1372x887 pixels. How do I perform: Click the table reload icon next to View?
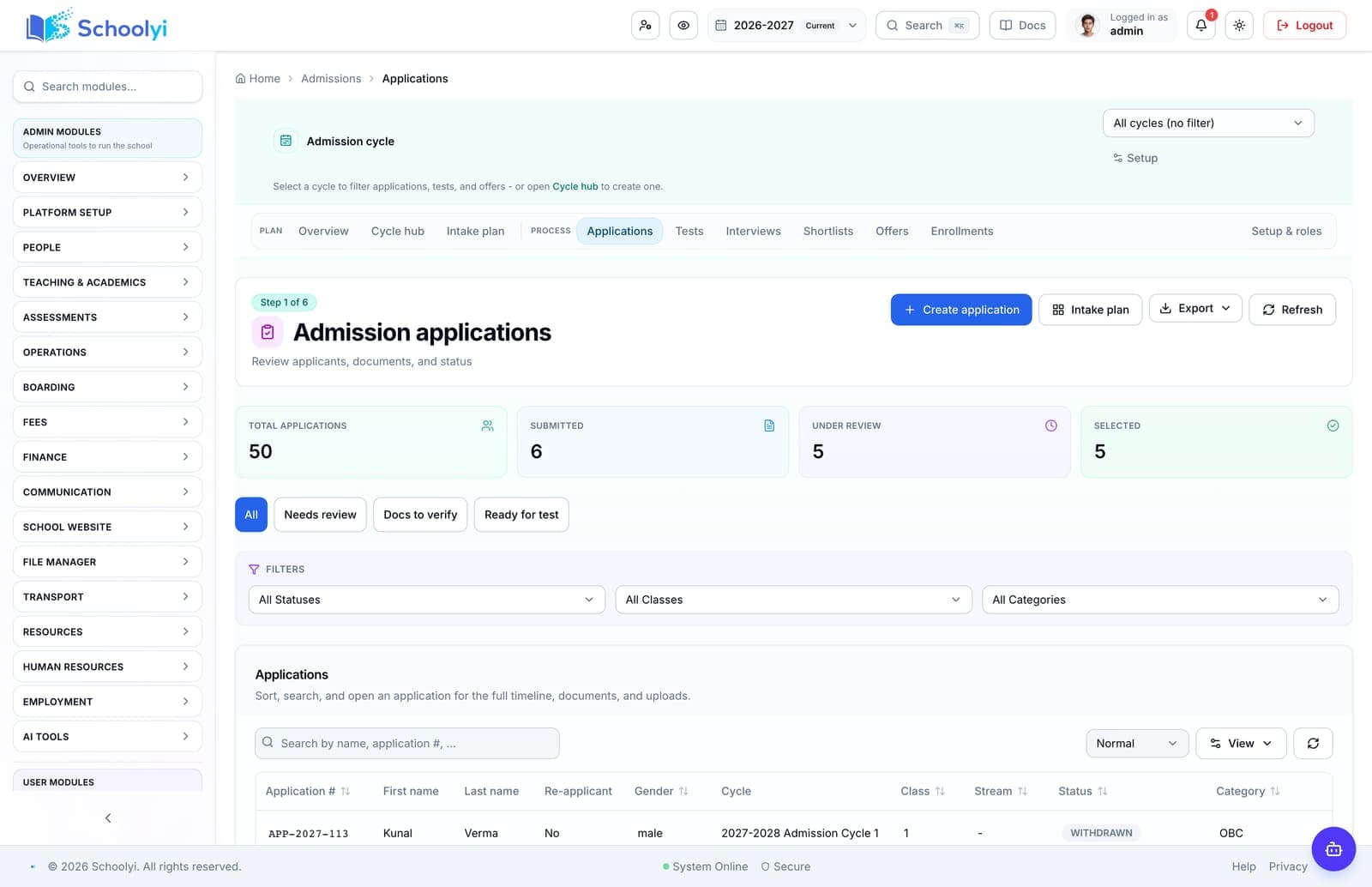[1313, 744]
